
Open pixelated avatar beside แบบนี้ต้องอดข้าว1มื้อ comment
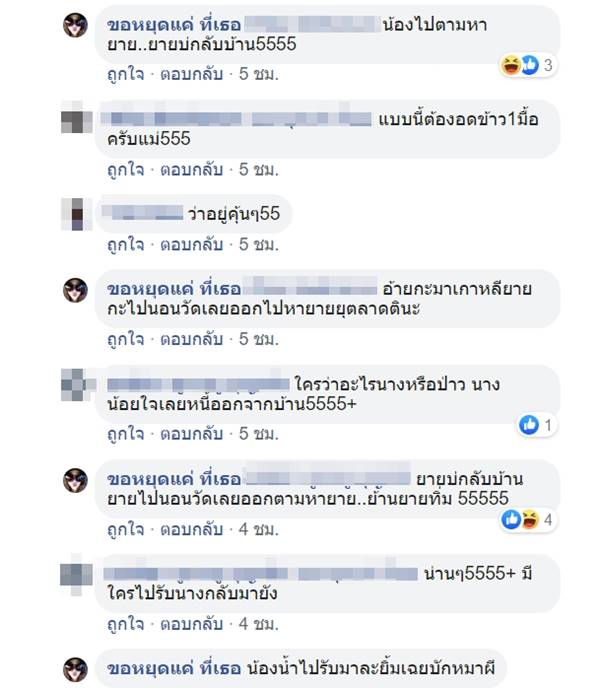76,118
